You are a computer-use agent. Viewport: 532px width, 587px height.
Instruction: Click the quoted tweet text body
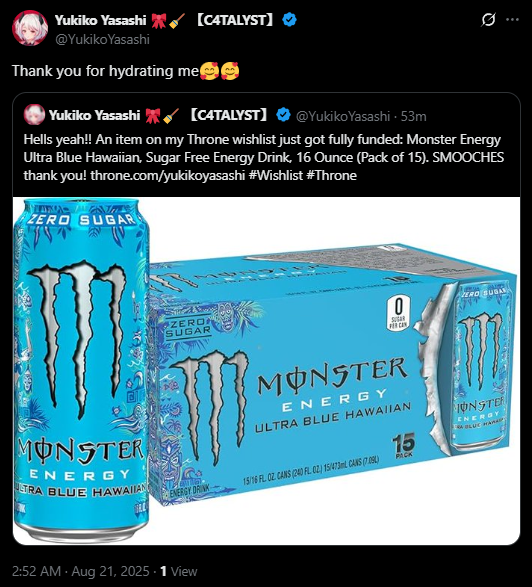[x=264, y=157]
